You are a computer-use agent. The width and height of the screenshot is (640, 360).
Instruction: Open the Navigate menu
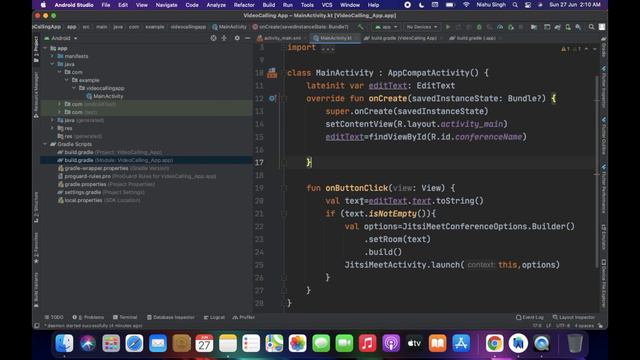click(167, 5)
